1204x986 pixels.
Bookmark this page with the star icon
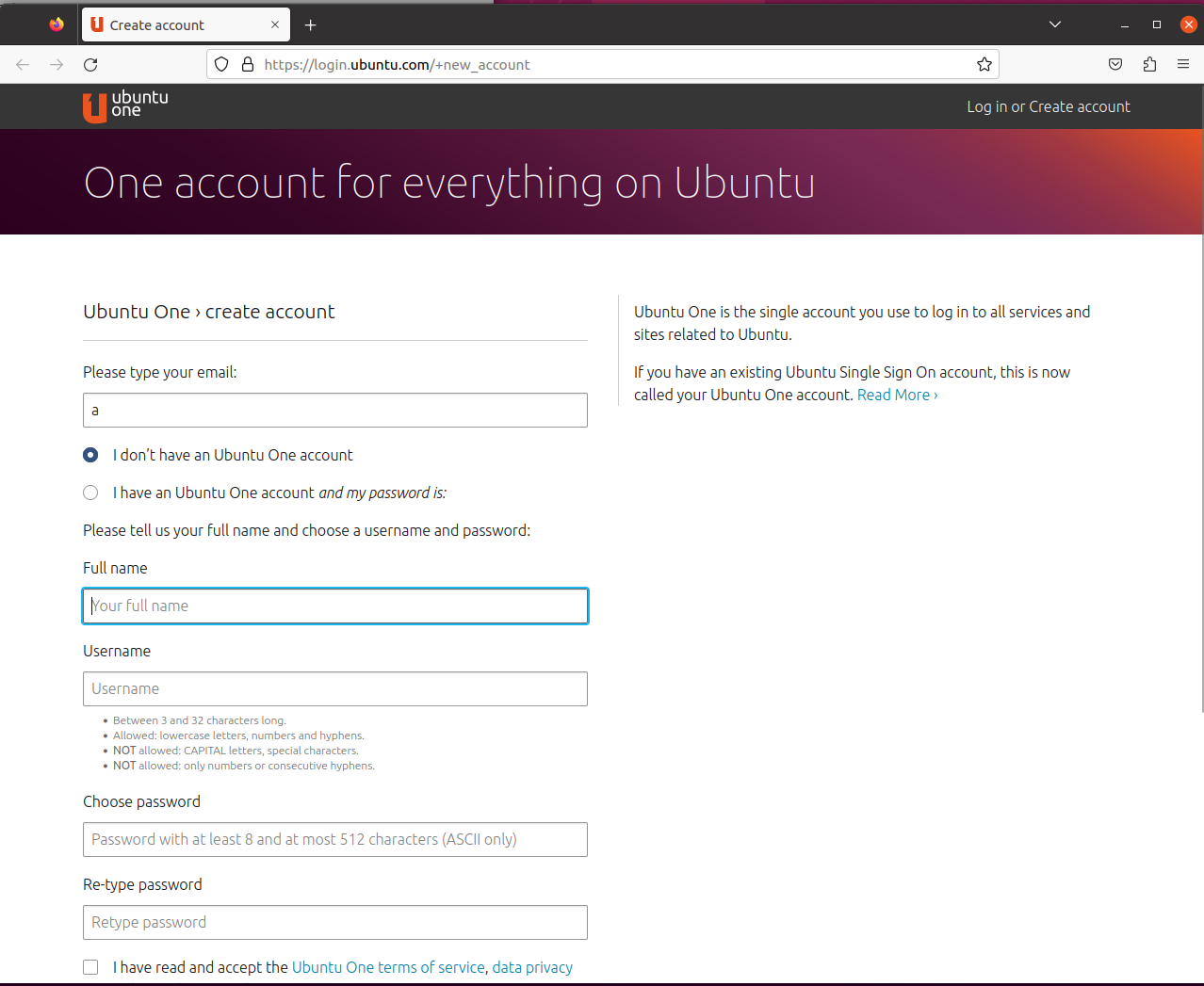tap(984, 64)
